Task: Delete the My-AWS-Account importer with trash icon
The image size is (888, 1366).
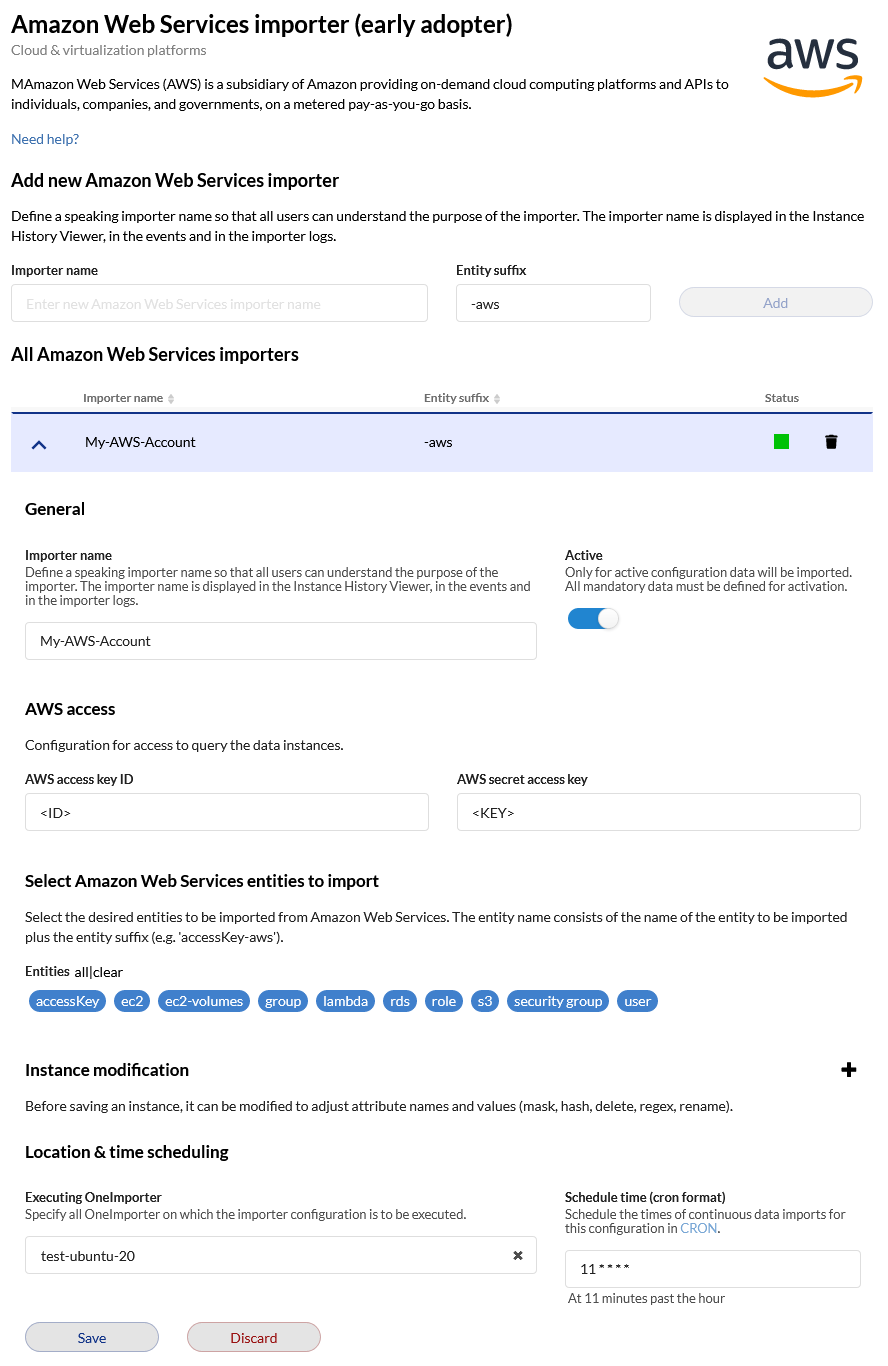Action: (831, 442)
